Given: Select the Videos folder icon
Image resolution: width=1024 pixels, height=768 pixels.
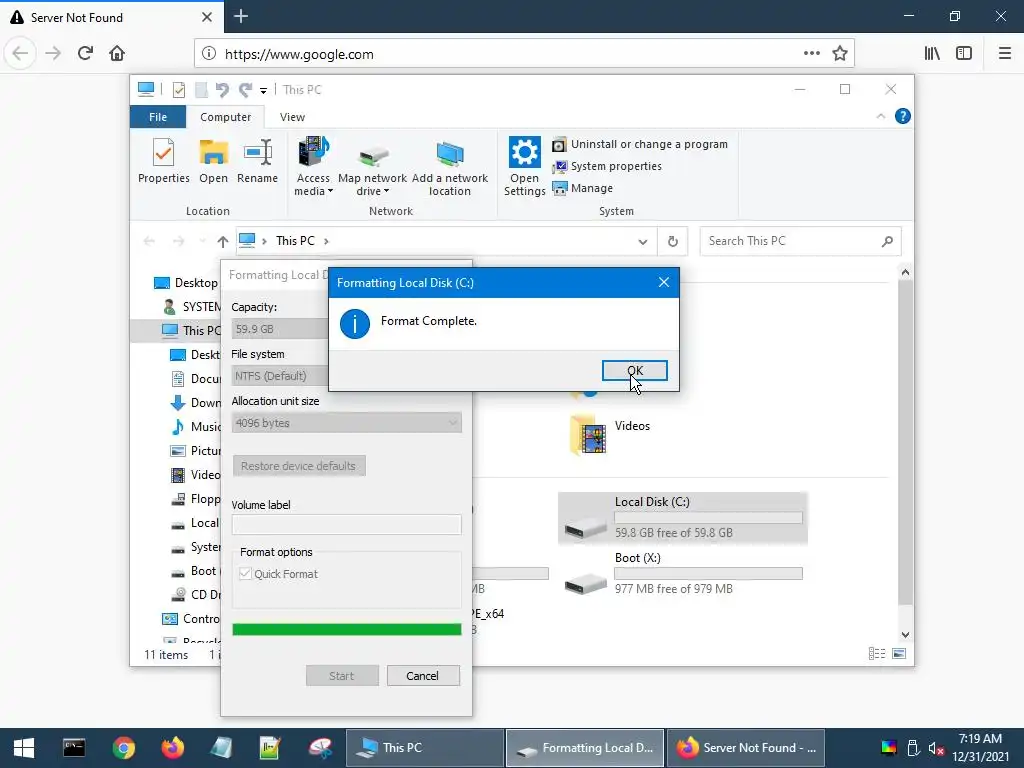Looking at the screenshot, I should click(x=589, y=434).
